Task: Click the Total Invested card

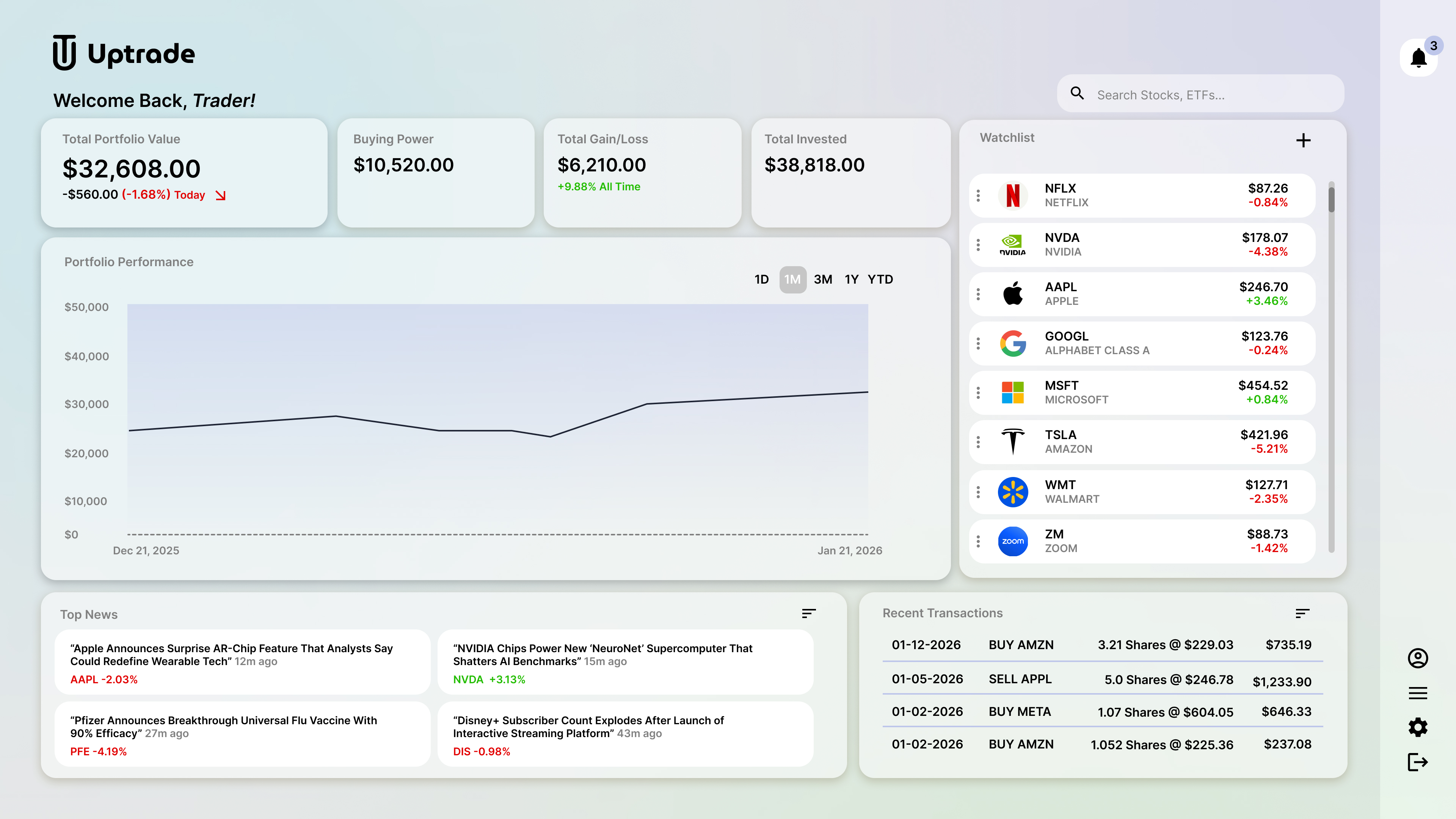Action: (850, 173)
